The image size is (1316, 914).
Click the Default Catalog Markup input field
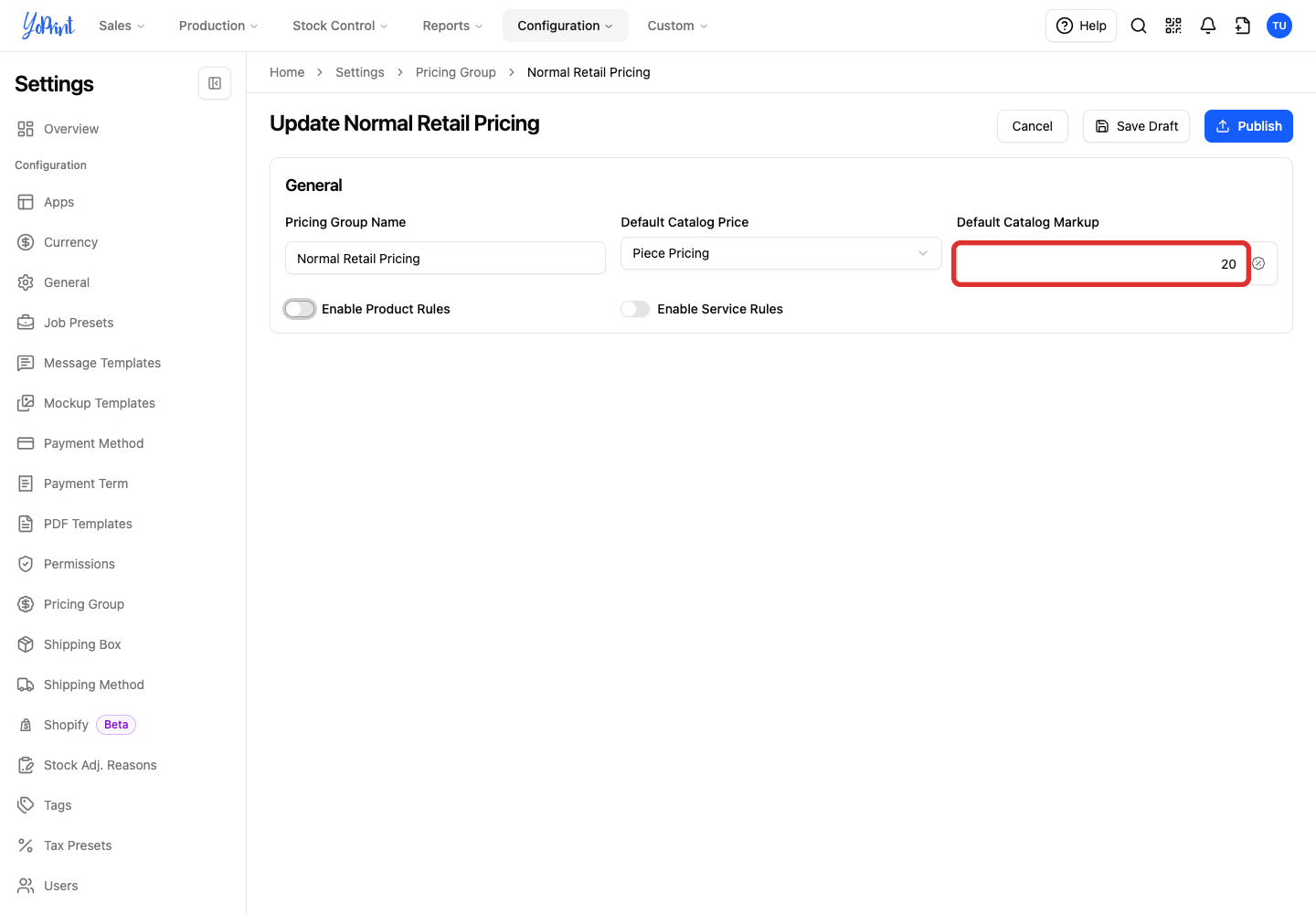point(1100,264)
